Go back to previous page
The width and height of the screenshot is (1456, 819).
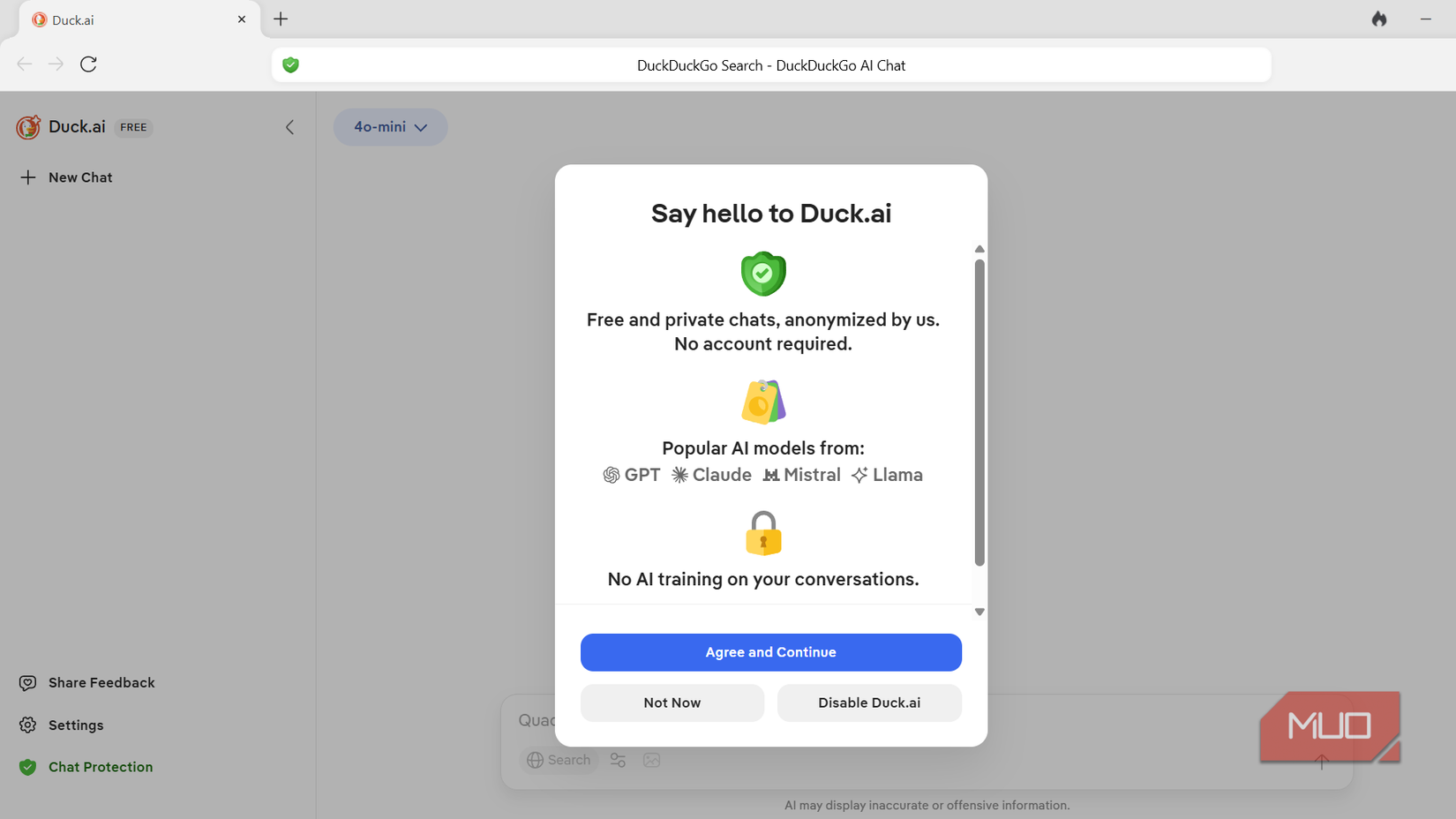25,64
